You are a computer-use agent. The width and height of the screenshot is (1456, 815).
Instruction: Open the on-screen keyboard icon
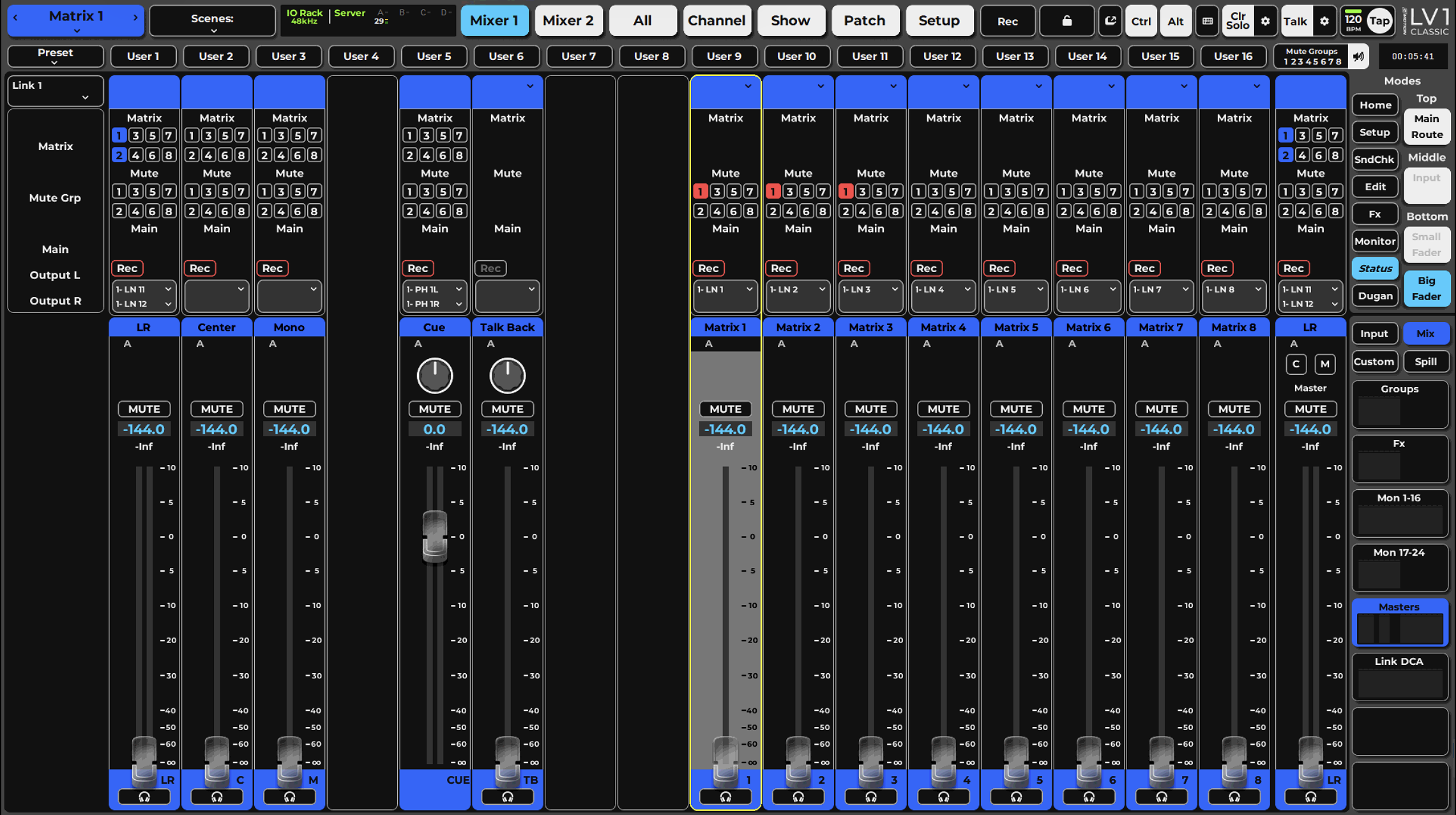(1207, 21)
